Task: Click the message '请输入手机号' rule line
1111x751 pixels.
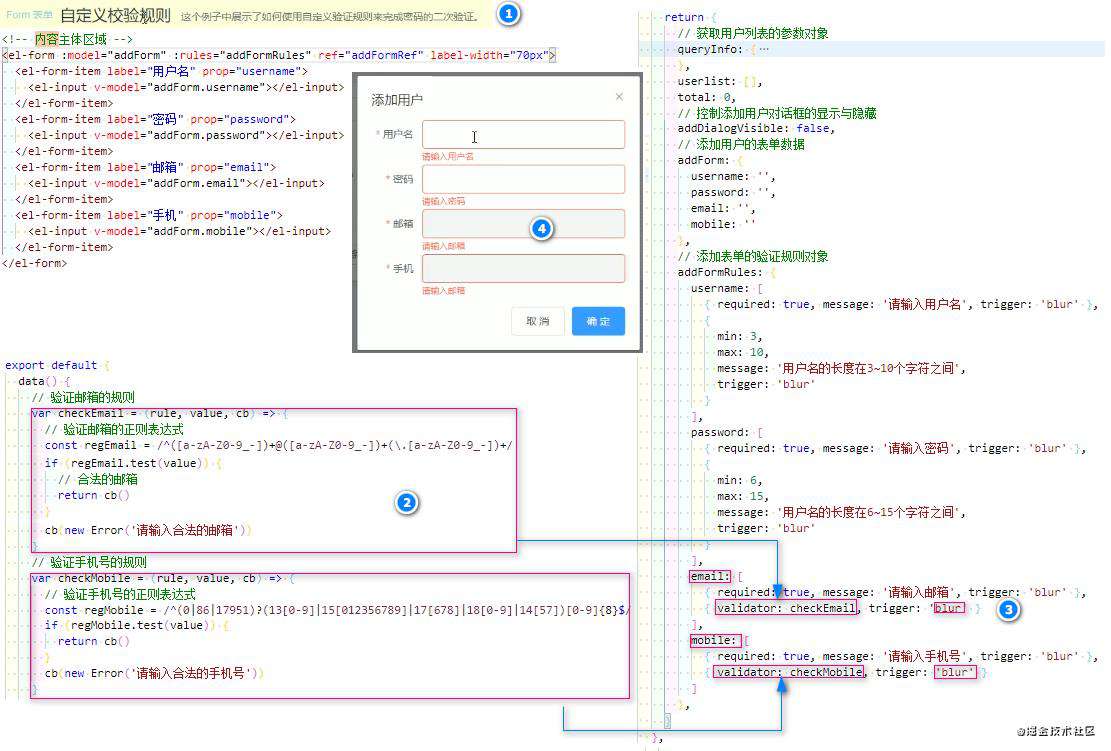Action: (x=901, y=656)
